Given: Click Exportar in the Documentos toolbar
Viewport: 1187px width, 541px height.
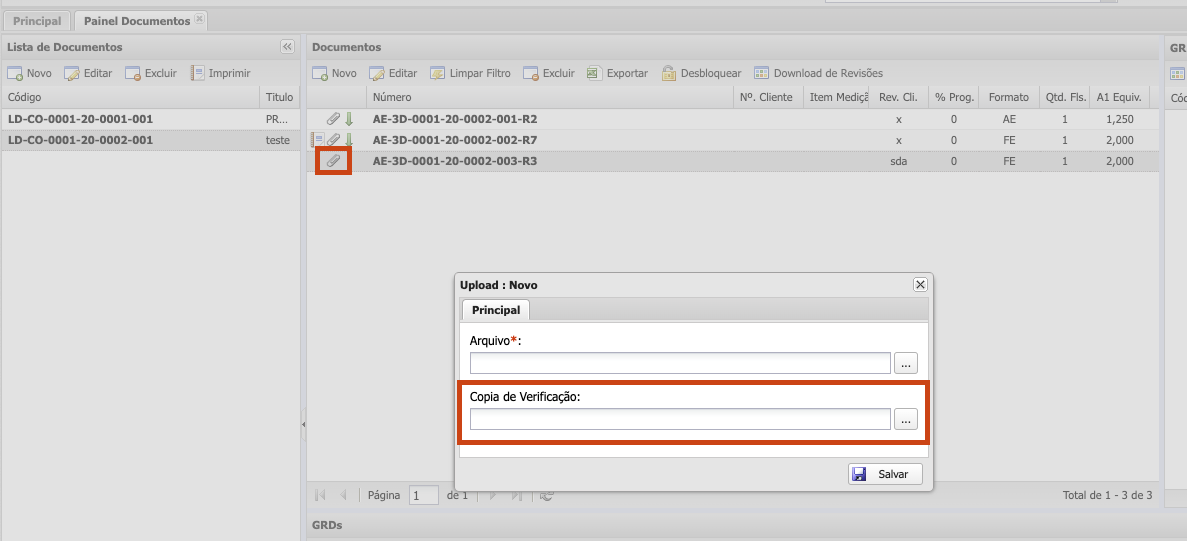Looking at the screenshot, I should tap(617, 73).
